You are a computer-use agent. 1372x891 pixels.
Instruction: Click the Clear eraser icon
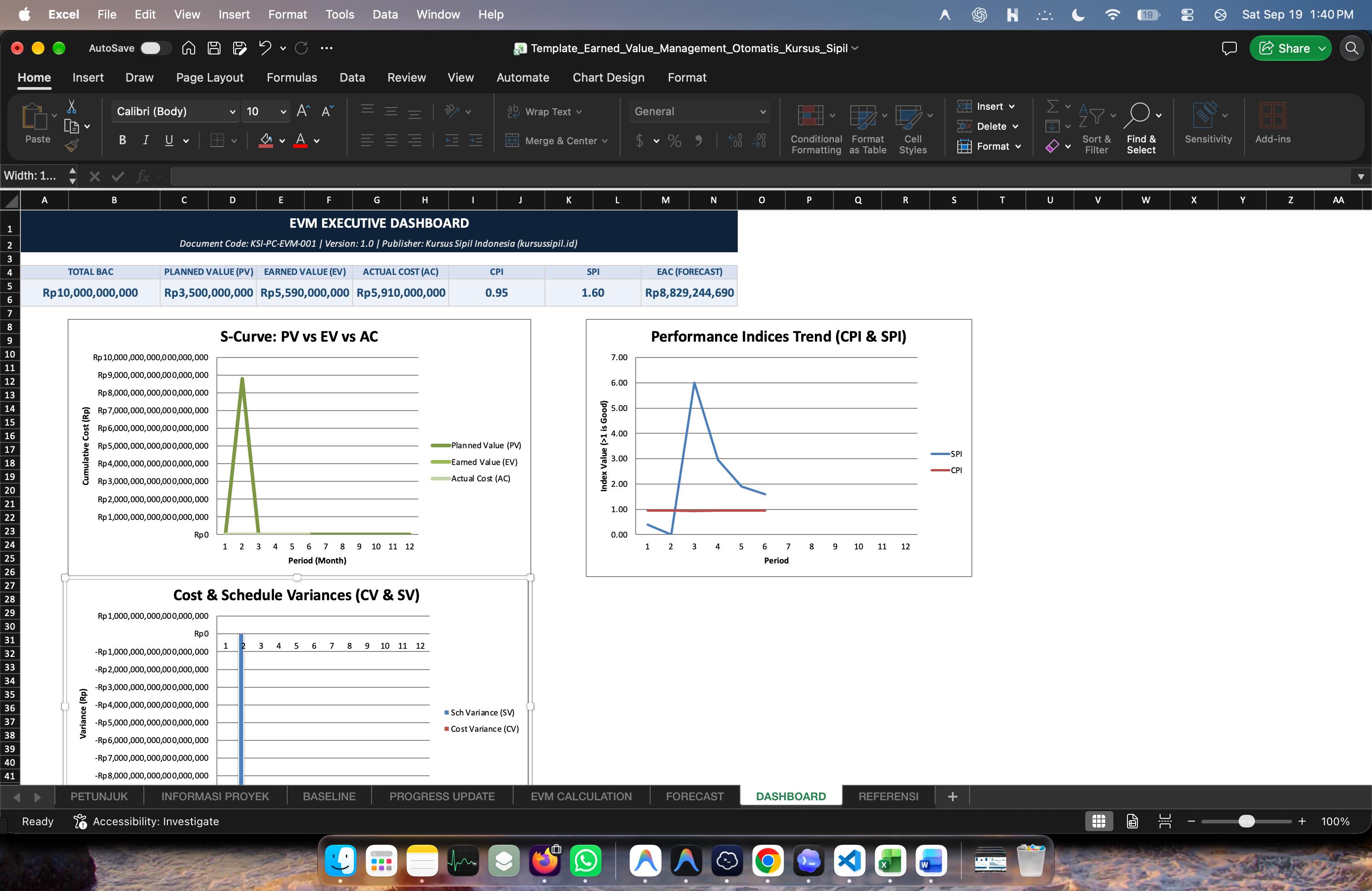[1052, 147]
